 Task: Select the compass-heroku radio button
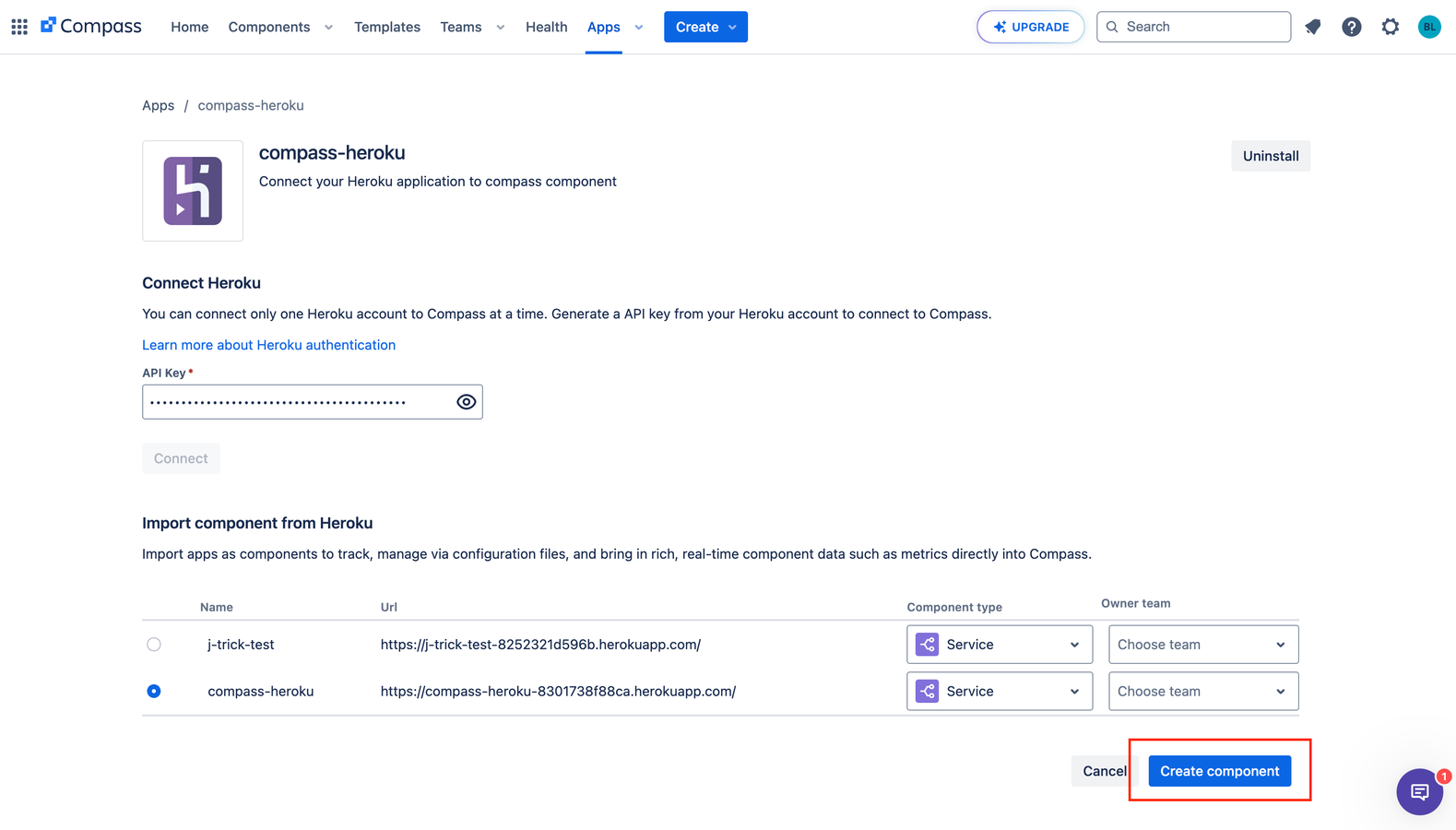[x=154, y=691]
